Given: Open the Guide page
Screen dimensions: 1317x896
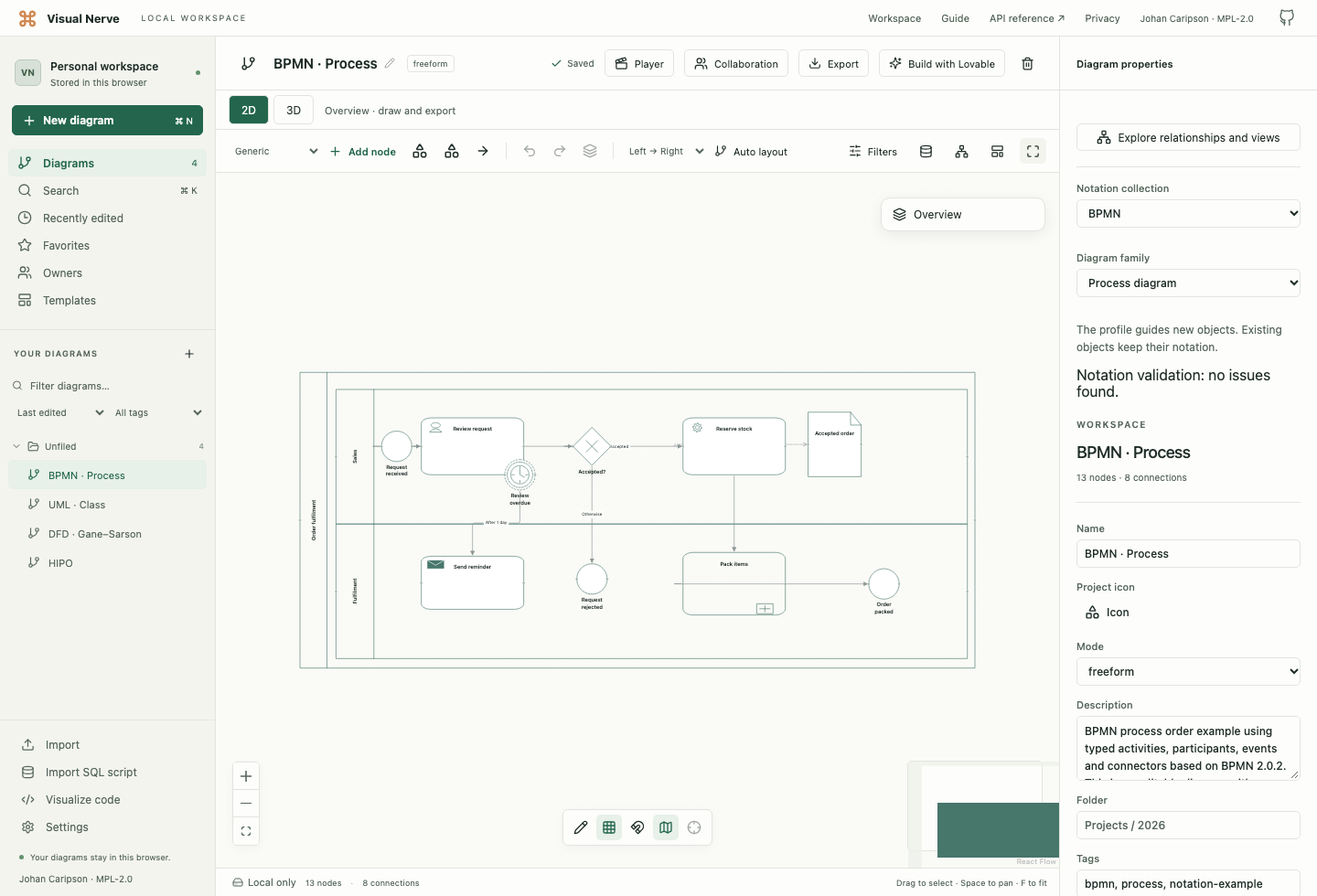Looking at the screenshot, I should pos(955,18).
